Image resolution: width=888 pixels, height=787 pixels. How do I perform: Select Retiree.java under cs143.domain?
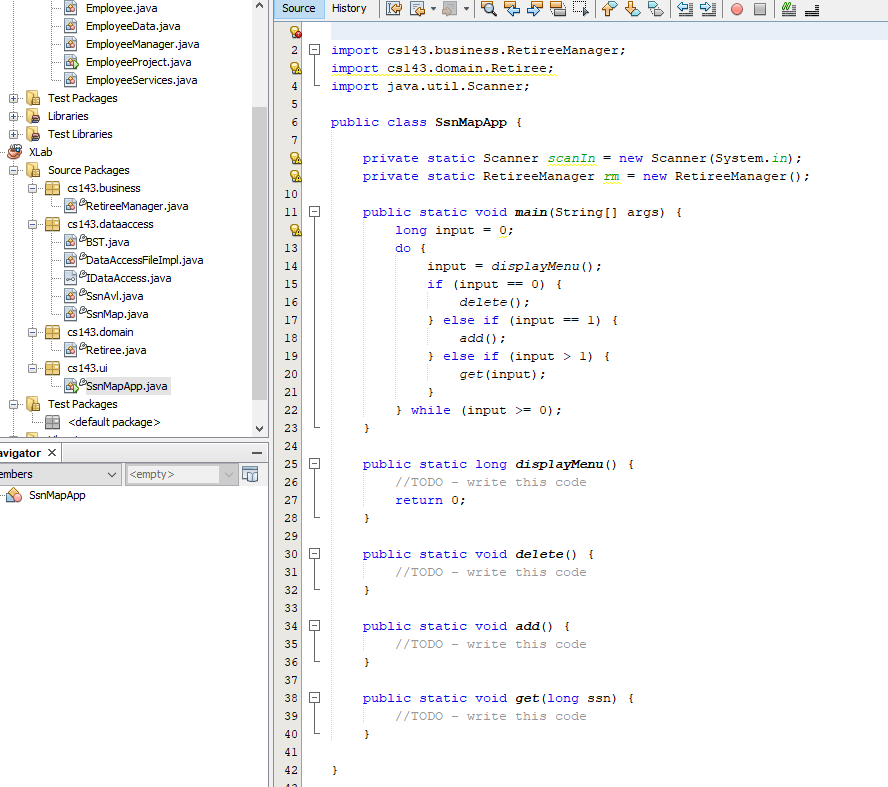pyautogui.click(x=116, y=350)
